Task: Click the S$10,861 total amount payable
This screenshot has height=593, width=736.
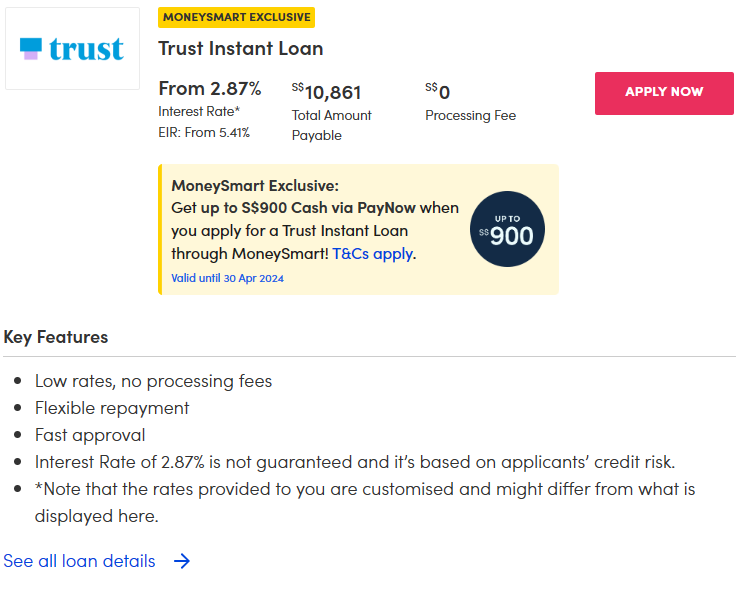Action: (x=327, y=93)
